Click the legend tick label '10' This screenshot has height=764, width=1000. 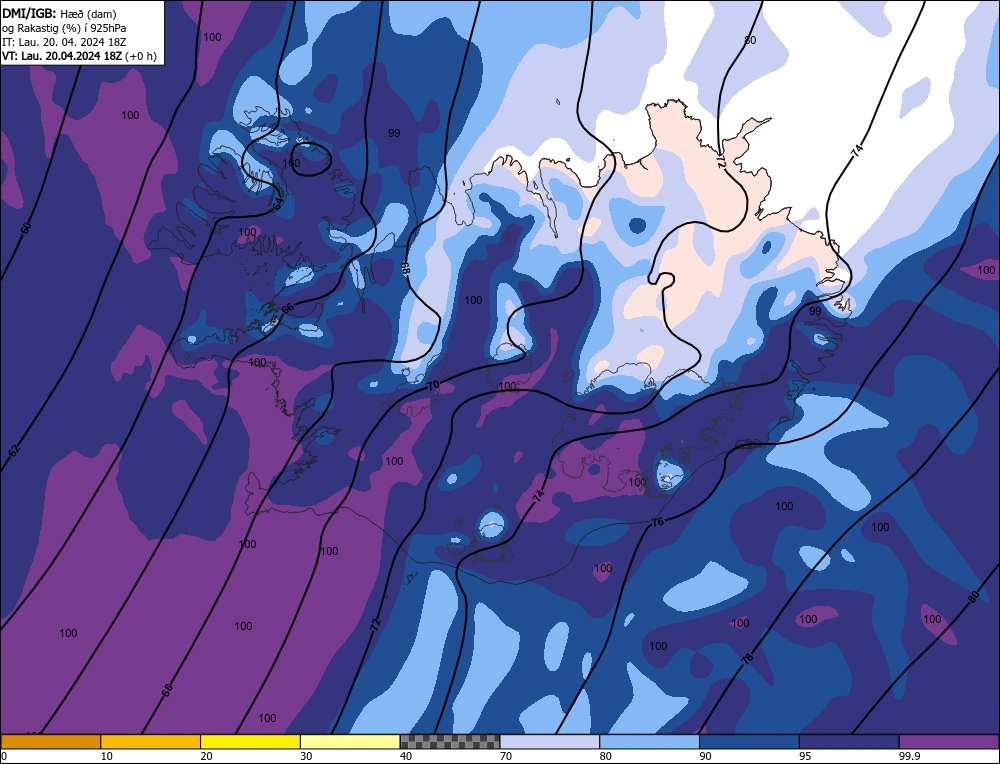coord(107,756)
